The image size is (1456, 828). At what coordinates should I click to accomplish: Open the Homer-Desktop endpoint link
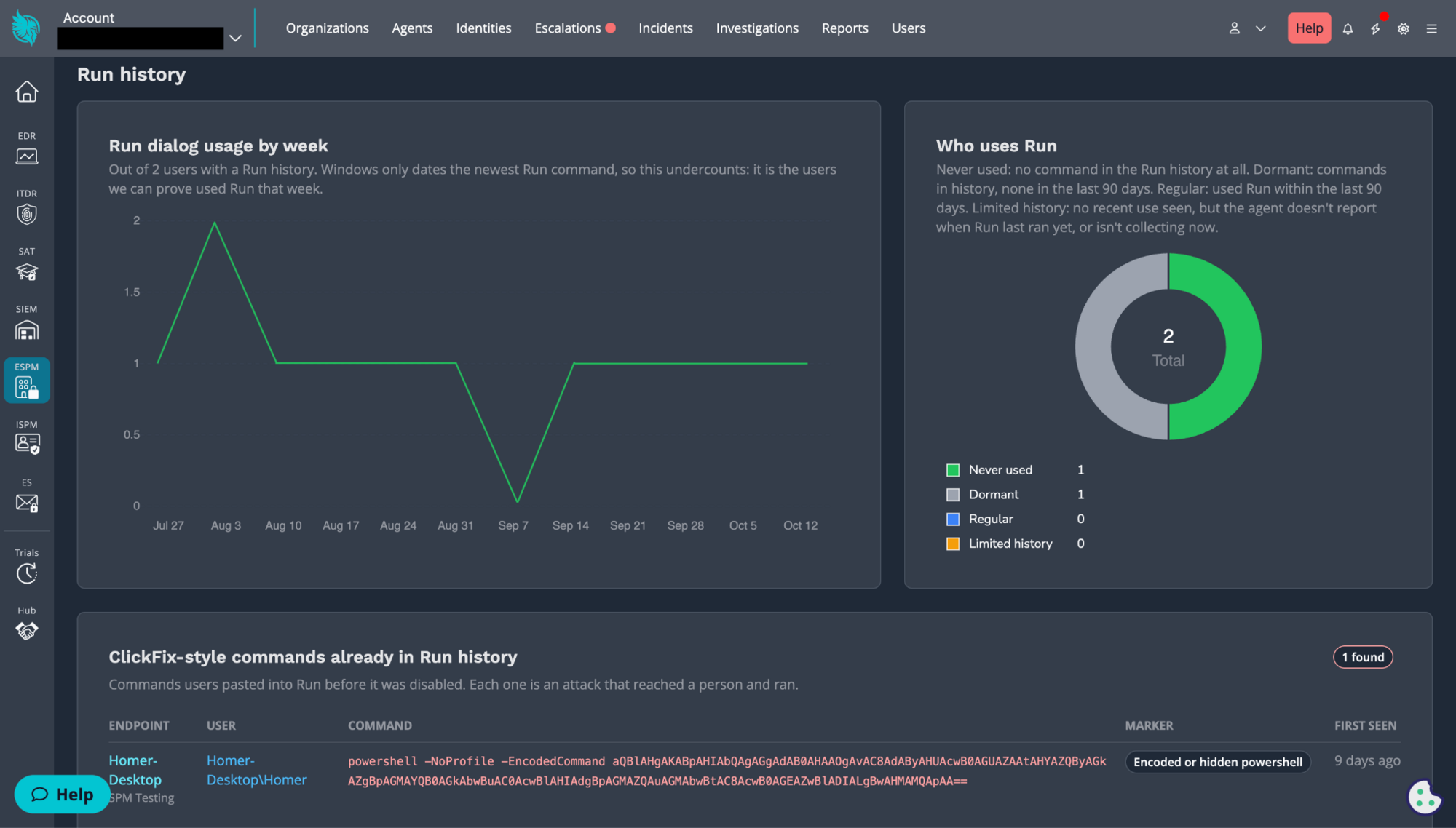[135, 770]
